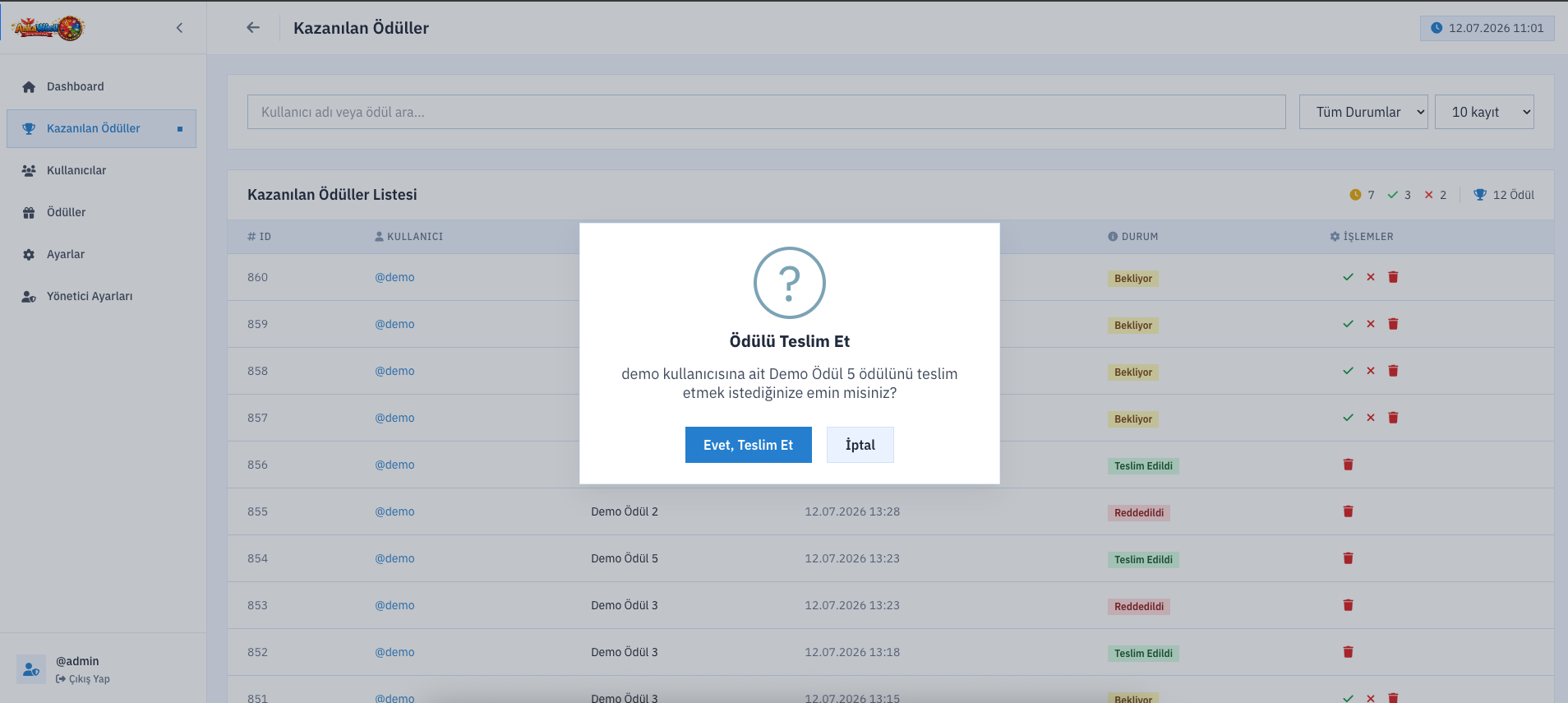
Task: Open Kullanıcılar in the sidebar
Action: pyautogui.click(x=101, y=170)
